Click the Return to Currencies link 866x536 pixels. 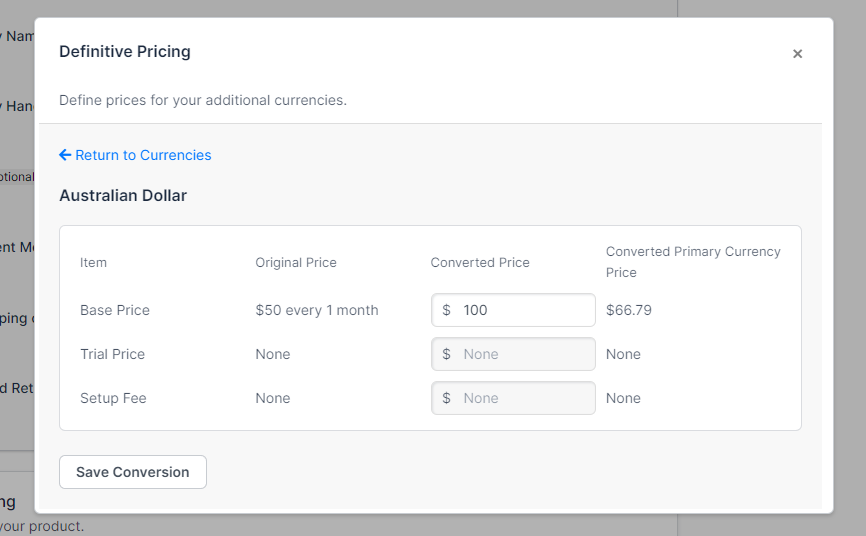coord(143,155)
